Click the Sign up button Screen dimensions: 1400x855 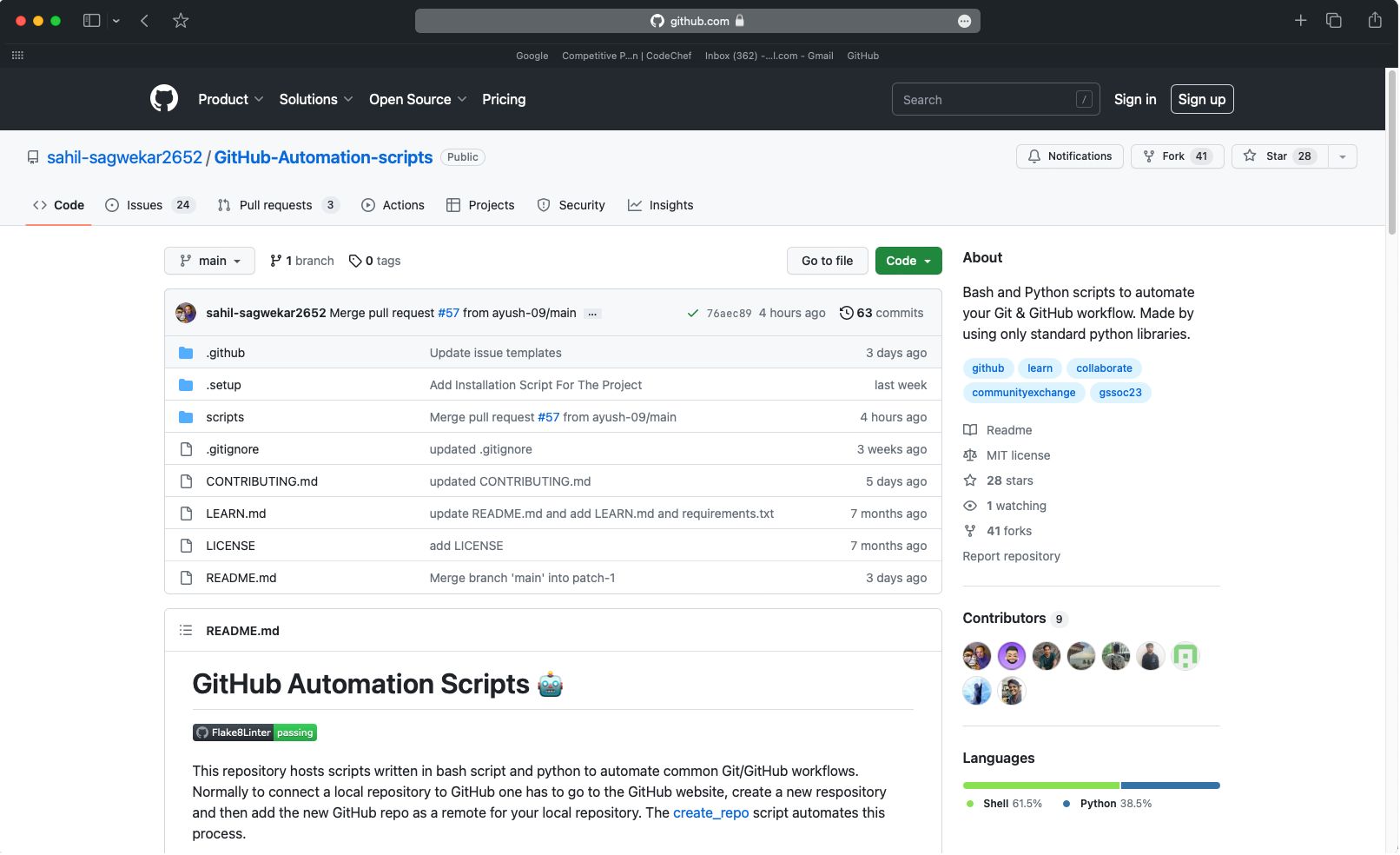(1202, 99)
